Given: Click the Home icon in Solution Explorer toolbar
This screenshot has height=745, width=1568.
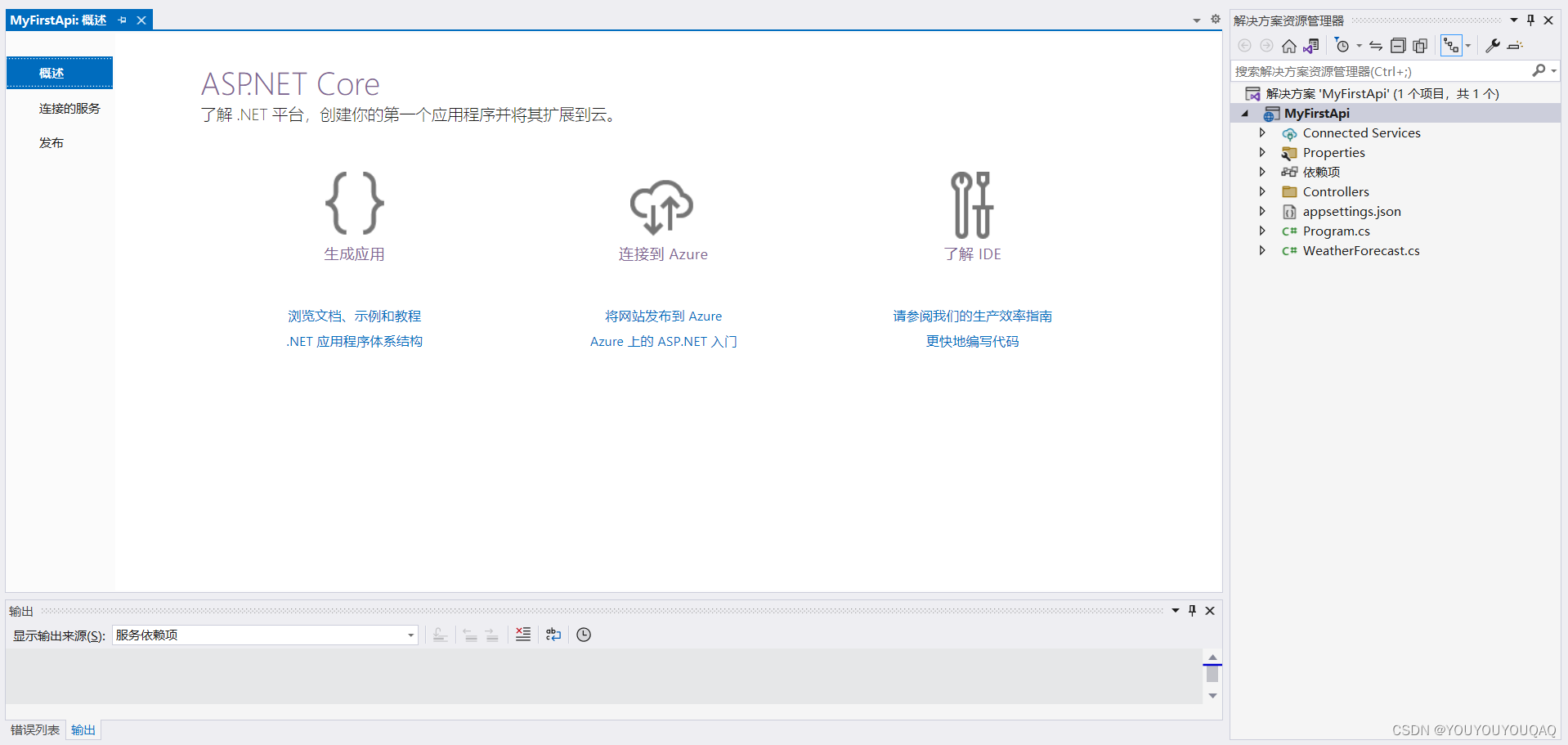Looking at the screenshot, I should [x=1289, y=46].
